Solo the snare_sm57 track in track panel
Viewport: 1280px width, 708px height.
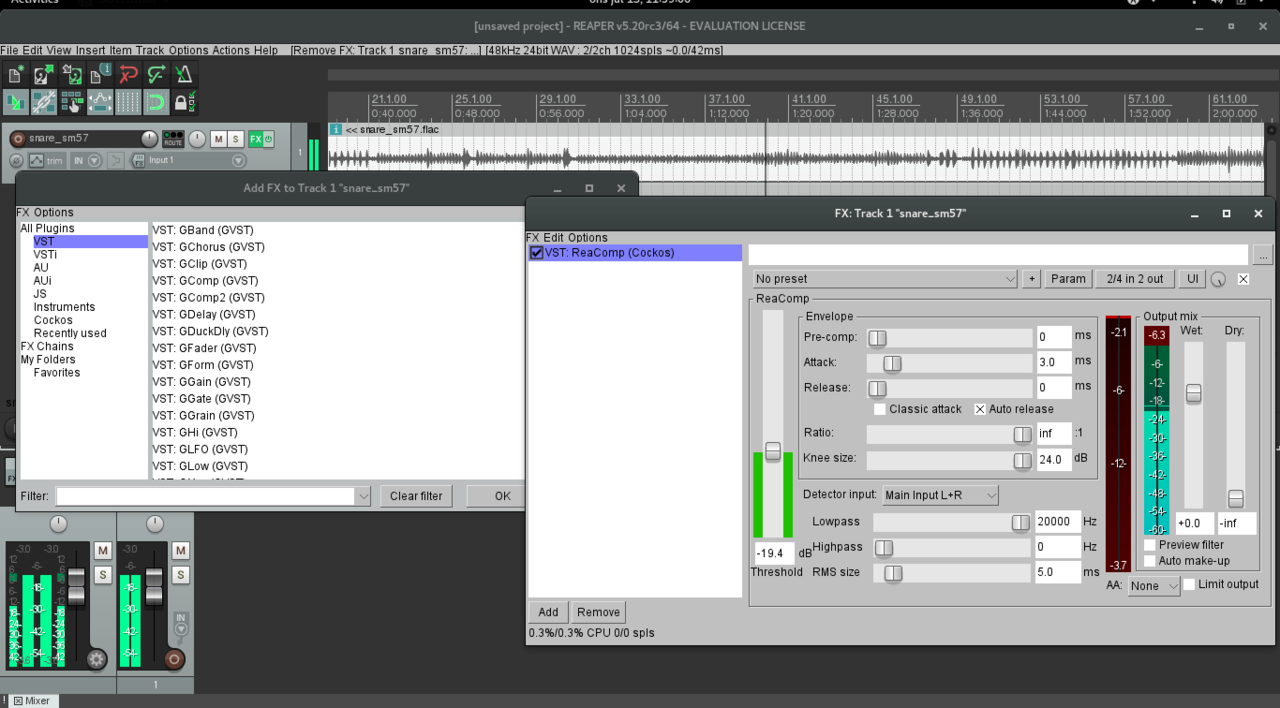pos(236,139)
